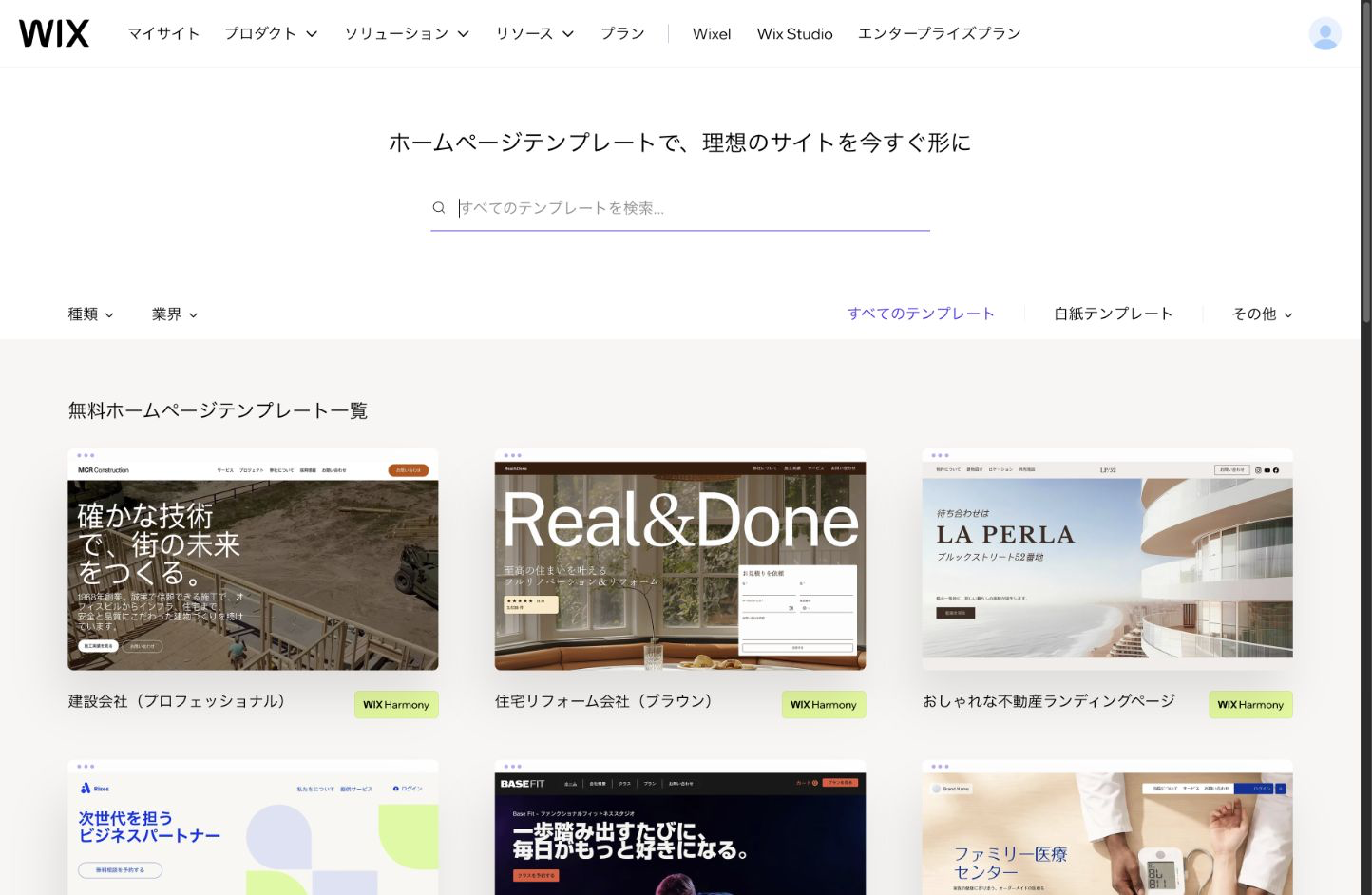
Task: Go to Wix Studio link
Action: click(794, 33)
